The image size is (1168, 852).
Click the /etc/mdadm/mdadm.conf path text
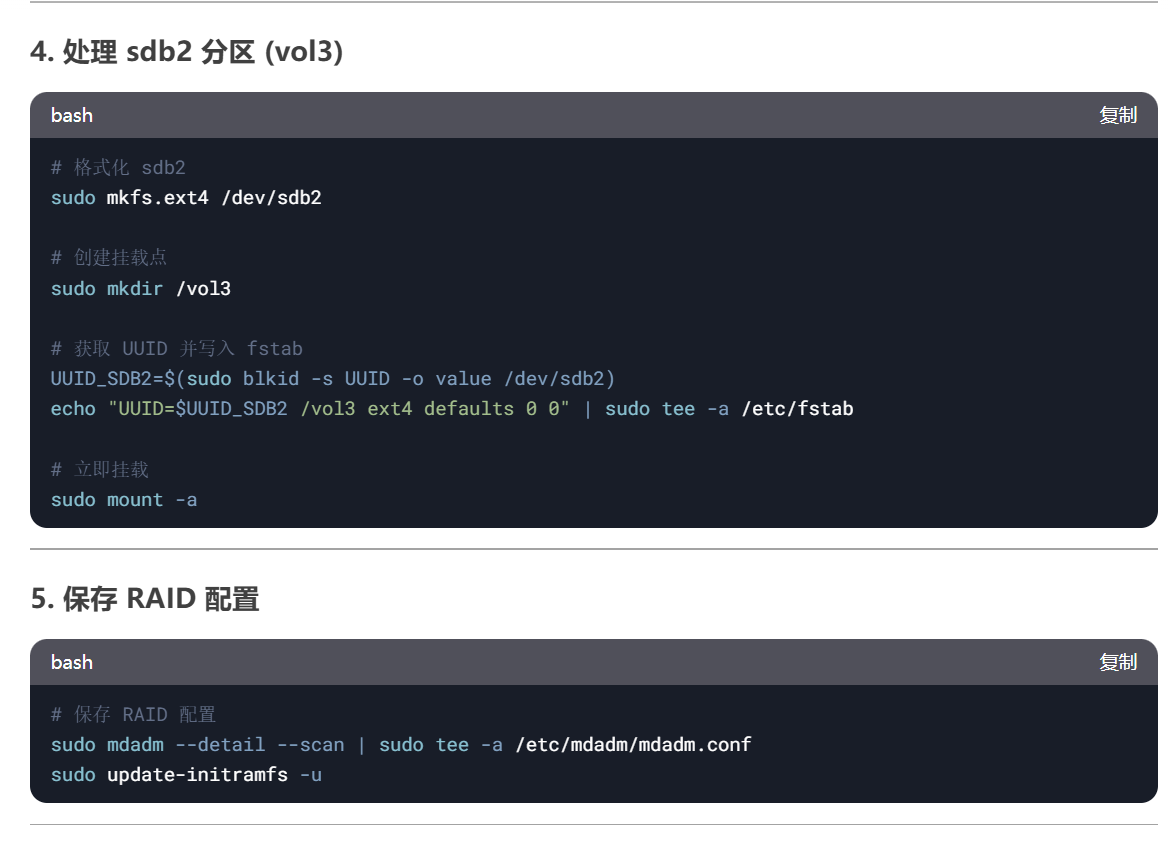click(x=633, y=745)
